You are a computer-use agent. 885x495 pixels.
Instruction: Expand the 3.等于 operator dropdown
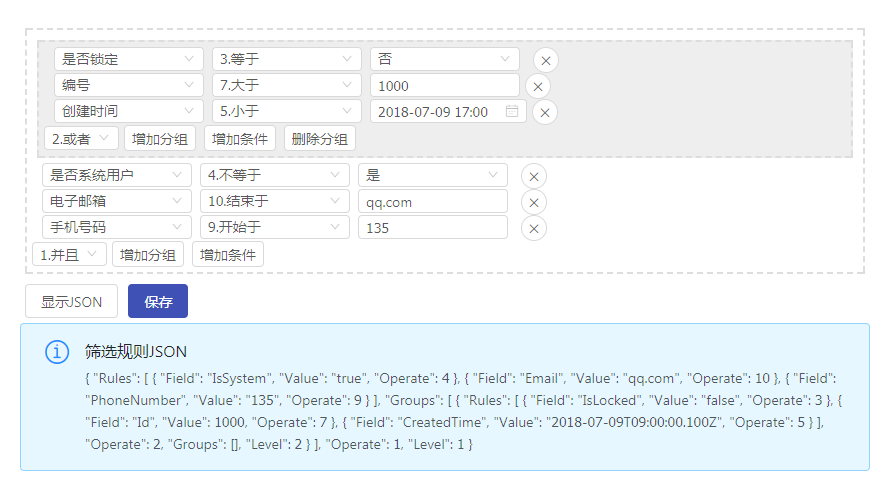click(287, 60)
